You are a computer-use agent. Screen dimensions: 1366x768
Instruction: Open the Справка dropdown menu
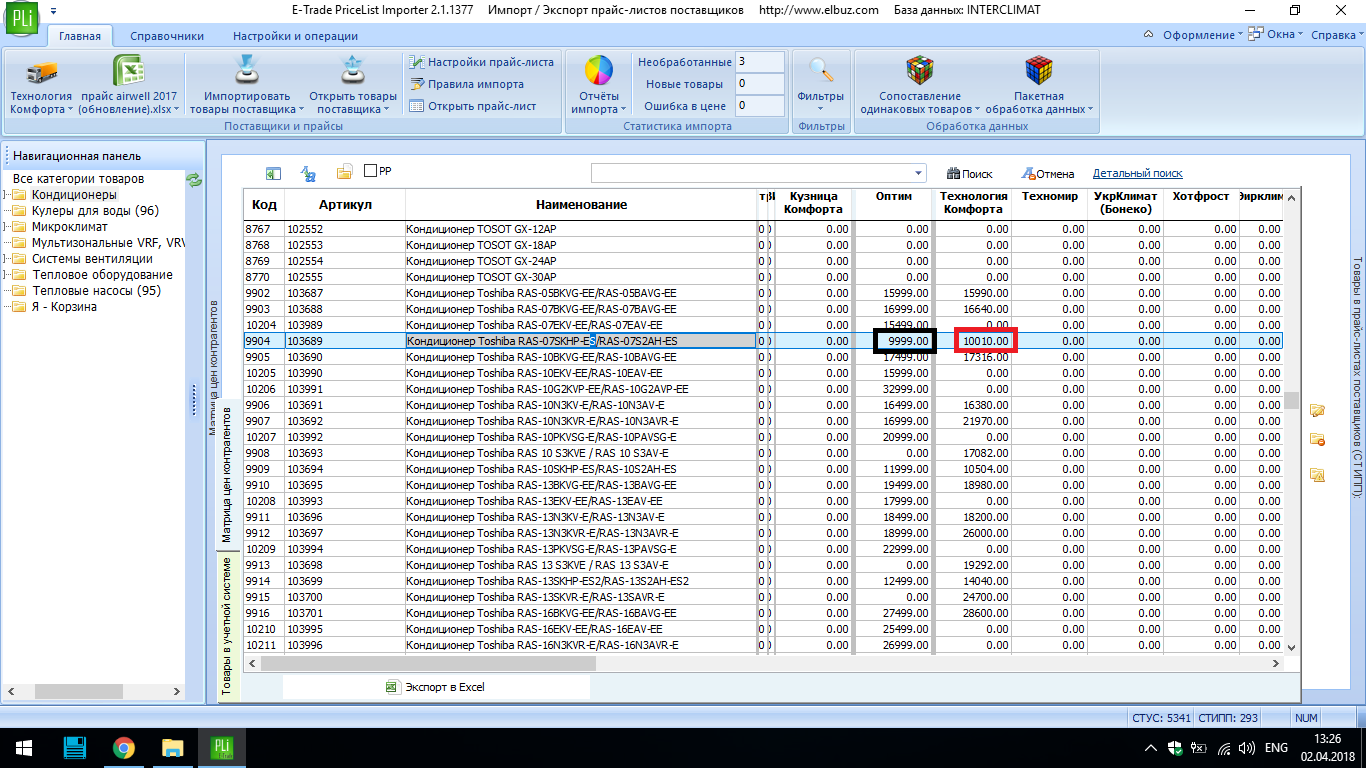(1337, 35)
